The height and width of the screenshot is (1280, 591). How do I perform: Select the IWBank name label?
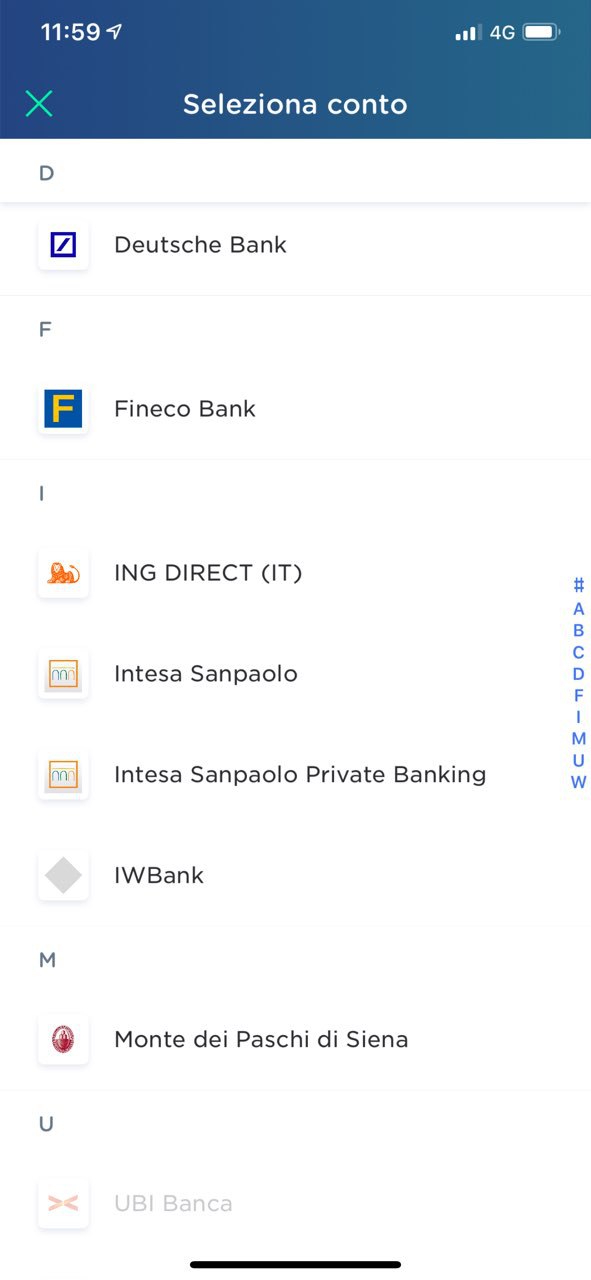[159, 876]
